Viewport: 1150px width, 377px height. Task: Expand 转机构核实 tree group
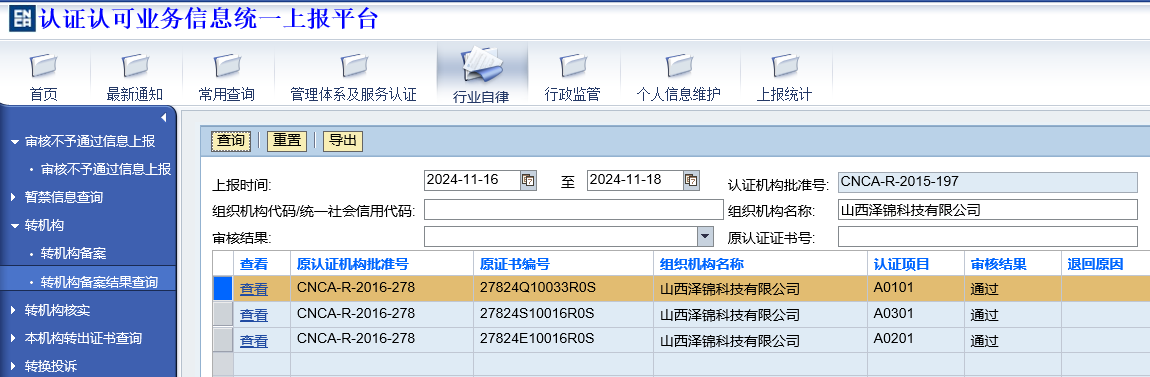[13, 310]
